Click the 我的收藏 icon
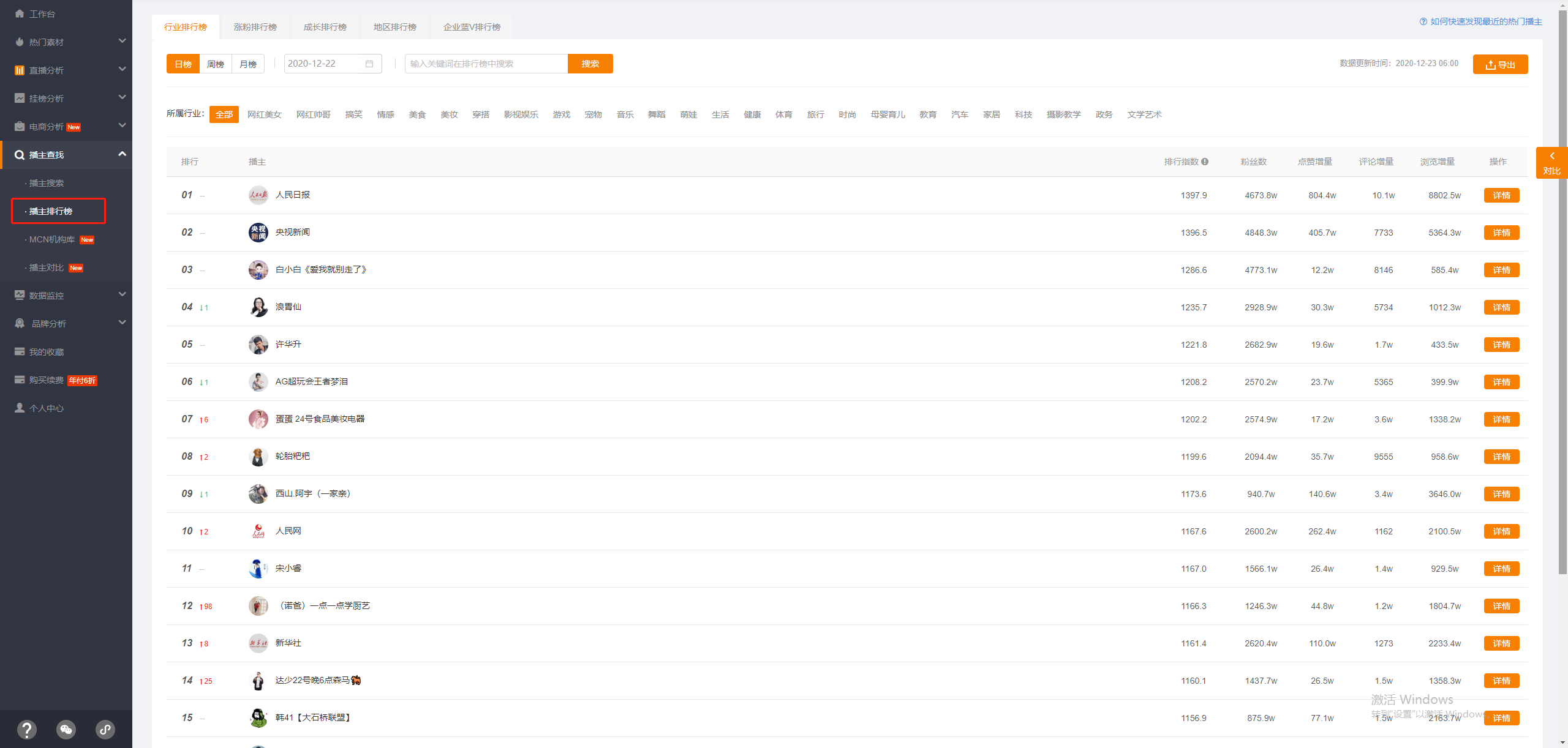Viewport: 1568px width, 748px height. click(20, 351)
